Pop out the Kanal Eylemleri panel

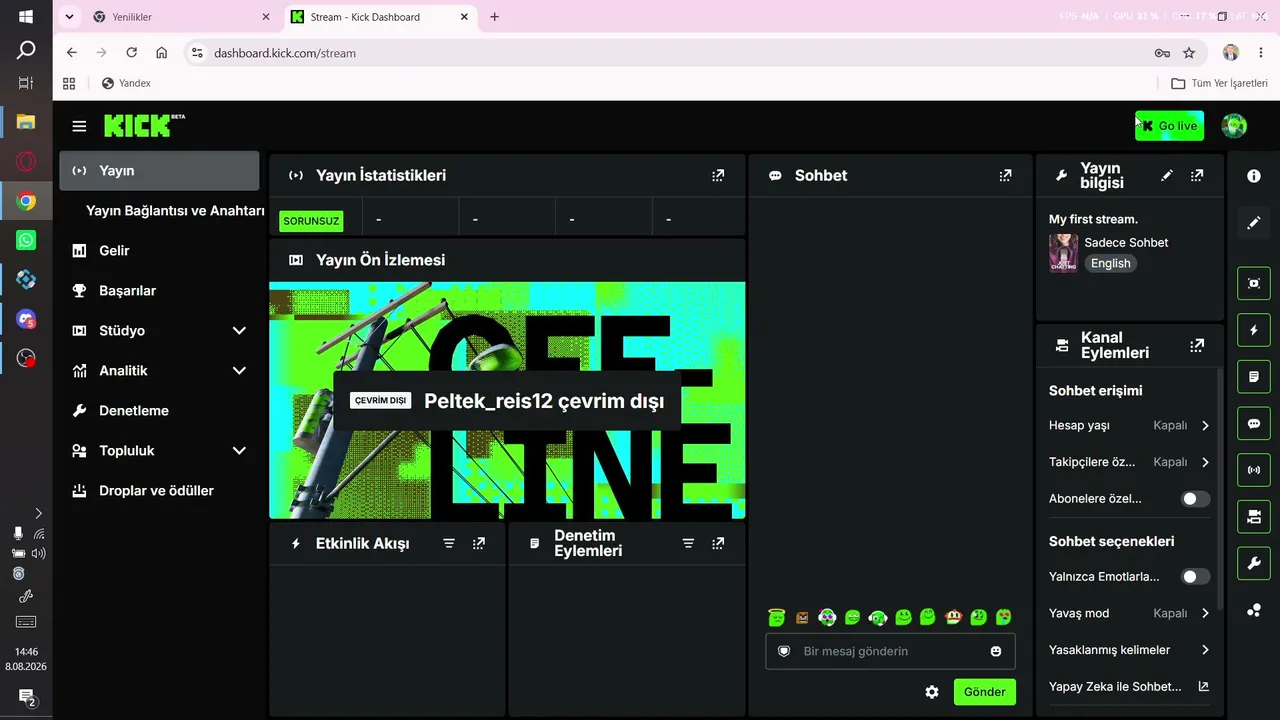[1197, 345]
